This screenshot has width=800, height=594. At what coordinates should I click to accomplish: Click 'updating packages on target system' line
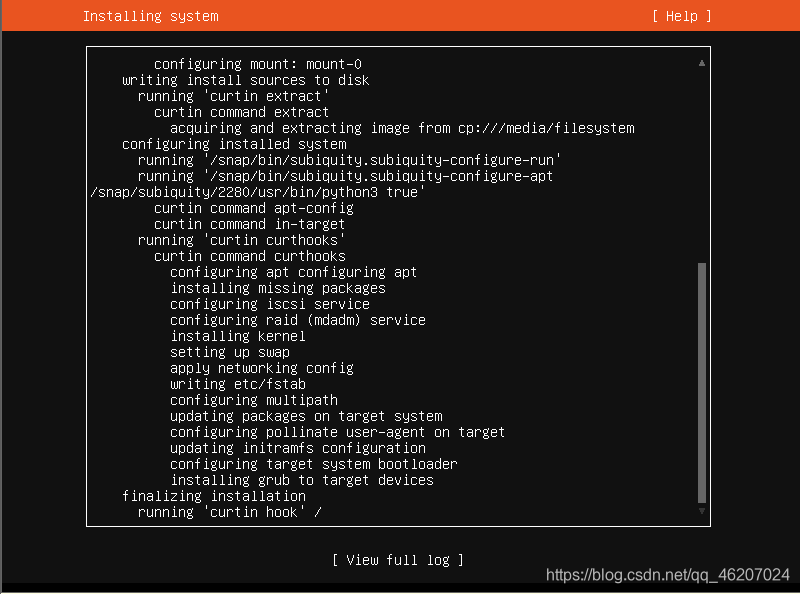point(306,416)
